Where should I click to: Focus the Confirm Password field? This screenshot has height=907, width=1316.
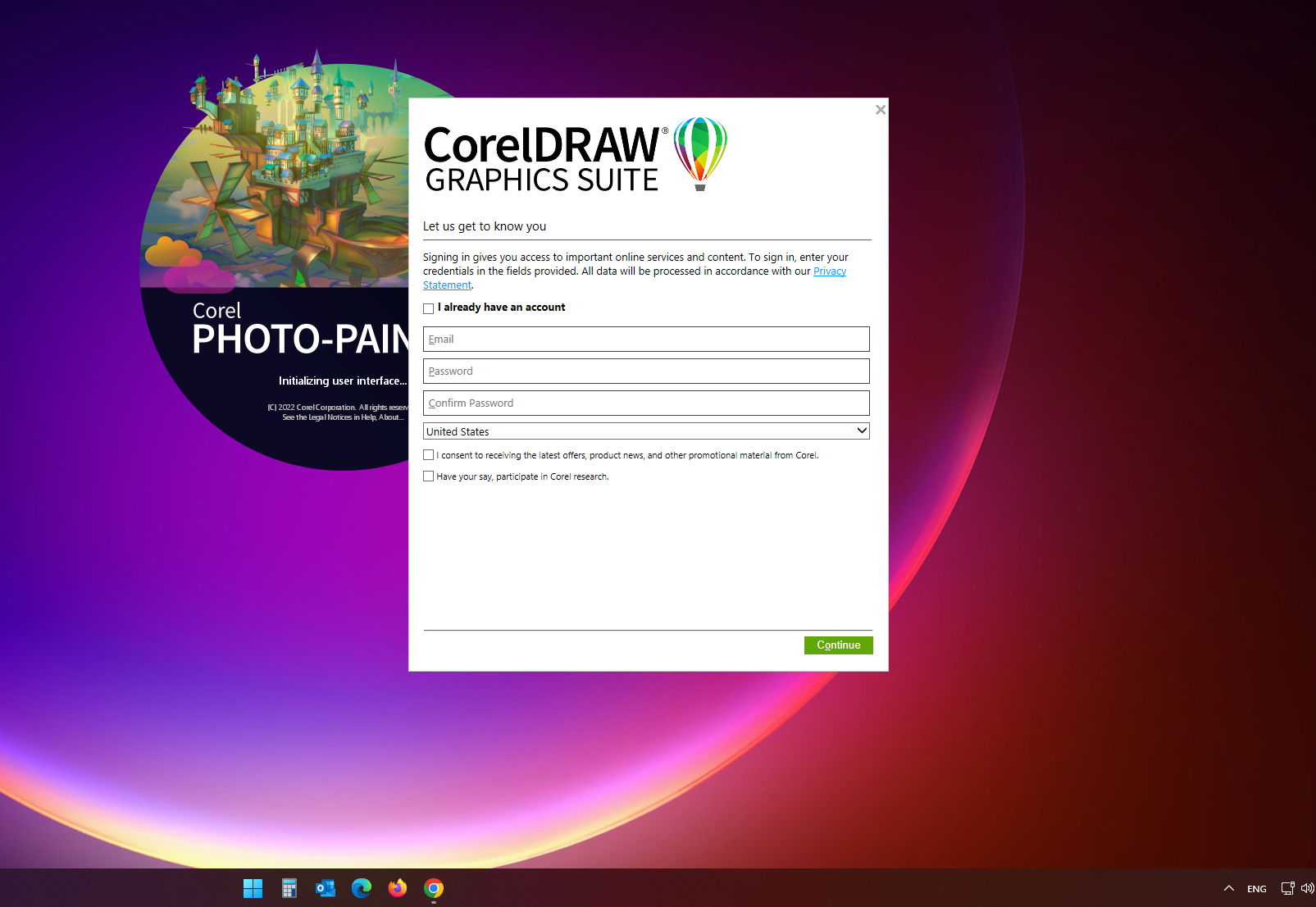pos(646,403)
